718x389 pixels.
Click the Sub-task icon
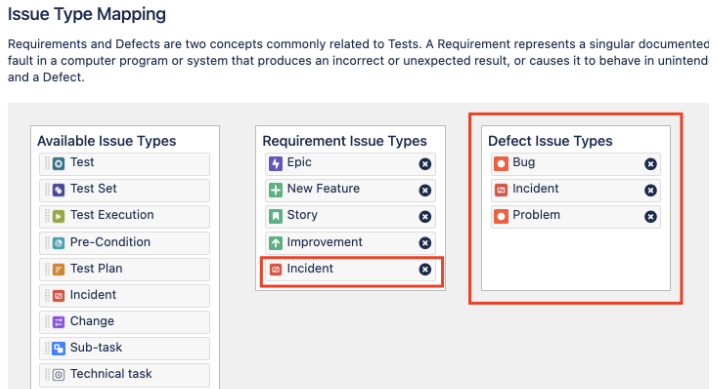pyautogui.click(x=59, y=348)
